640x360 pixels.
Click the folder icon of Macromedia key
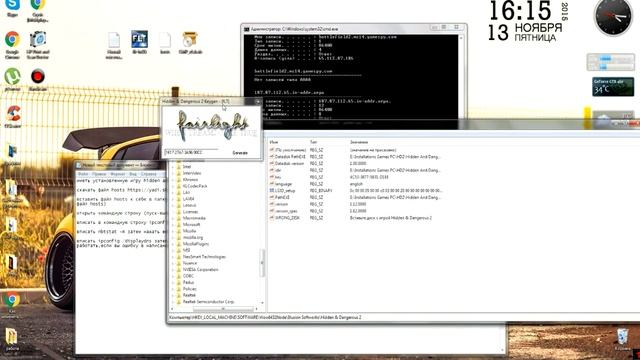[x=178, y=218]
